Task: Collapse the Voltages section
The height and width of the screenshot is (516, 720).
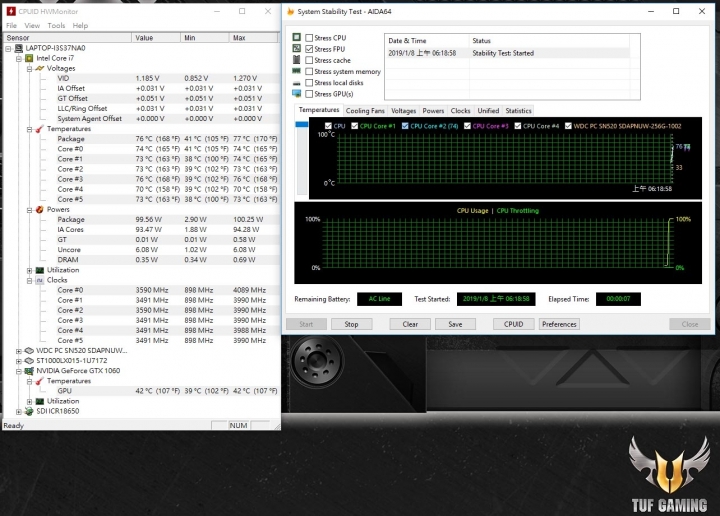Action: click(29, 69)
